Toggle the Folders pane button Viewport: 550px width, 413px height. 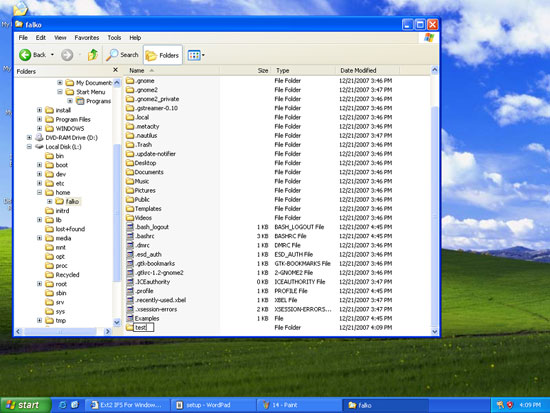[x=163, y=55]
